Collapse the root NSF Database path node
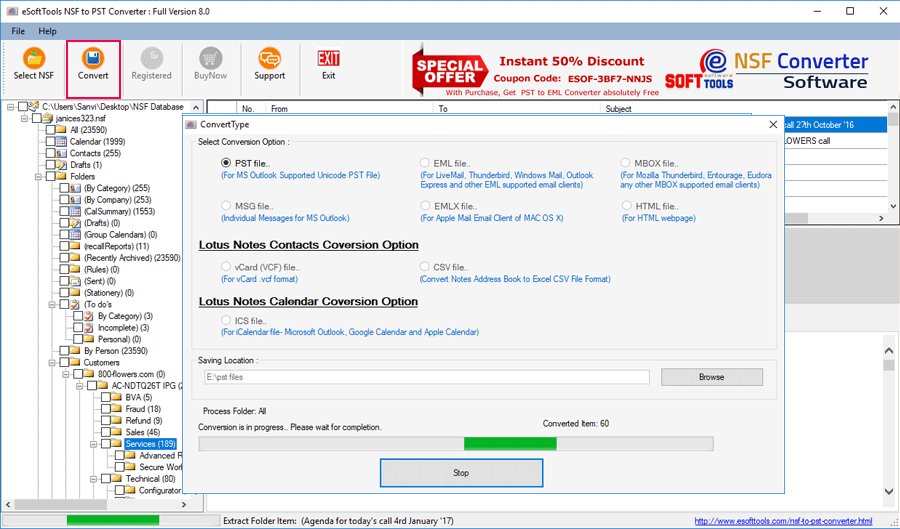Viewport: 900px width, 529px height. tap(10, 107)
